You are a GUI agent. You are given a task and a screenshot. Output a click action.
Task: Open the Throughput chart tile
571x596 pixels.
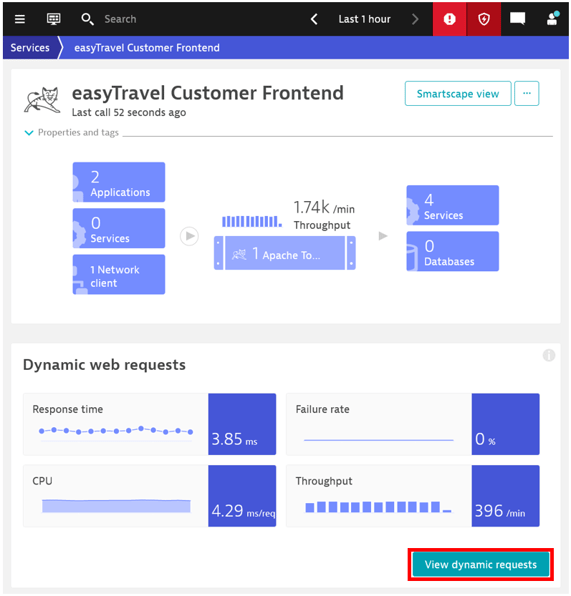pyautogui.click(x=412, y=496)
